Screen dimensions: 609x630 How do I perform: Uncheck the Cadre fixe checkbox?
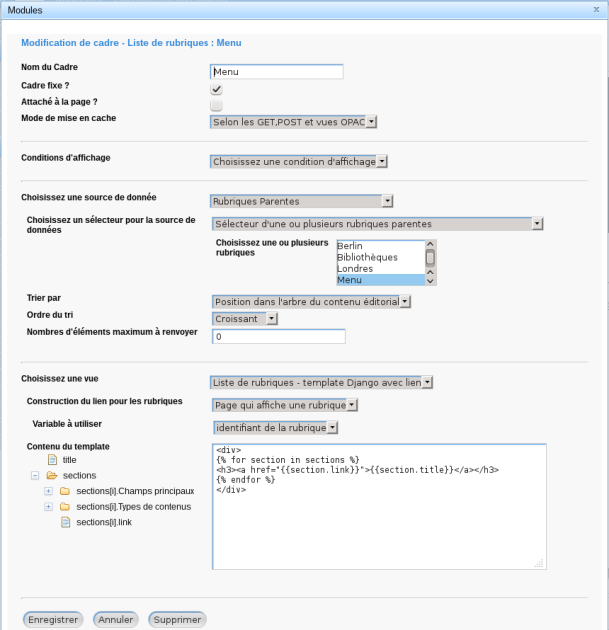(216, 89)
